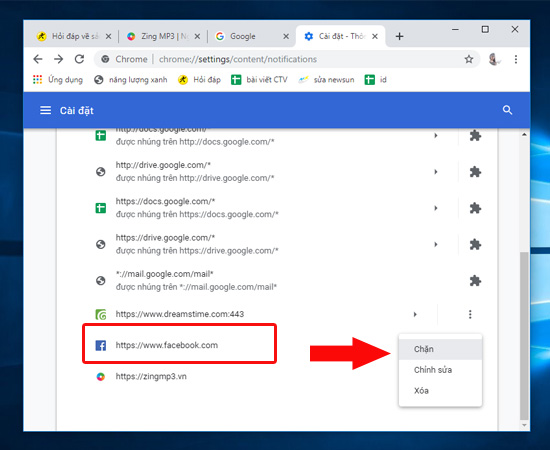Click the Facebook site favicon
This screenshot has height=450, width=550.
click(x=101, y=345)
